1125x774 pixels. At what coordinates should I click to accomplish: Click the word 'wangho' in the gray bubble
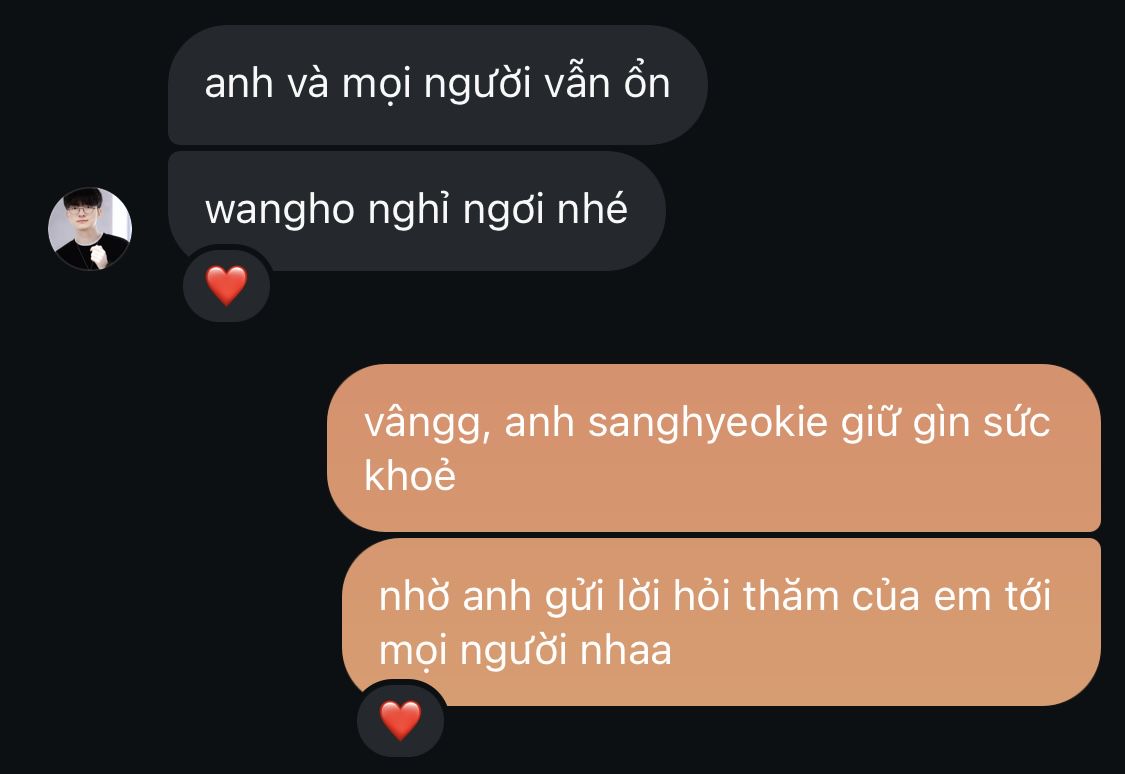click(280, 211)
